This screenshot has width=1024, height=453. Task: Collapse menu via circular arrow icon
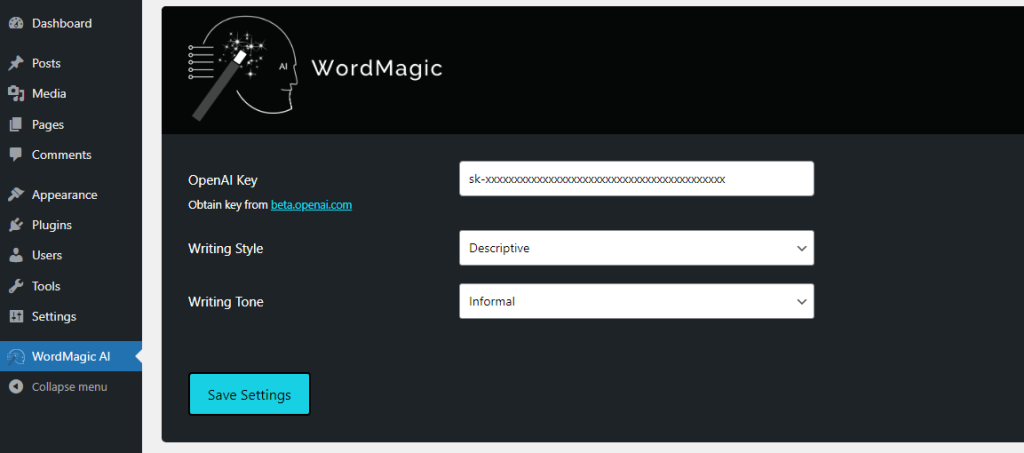click(x=16, y=387)
